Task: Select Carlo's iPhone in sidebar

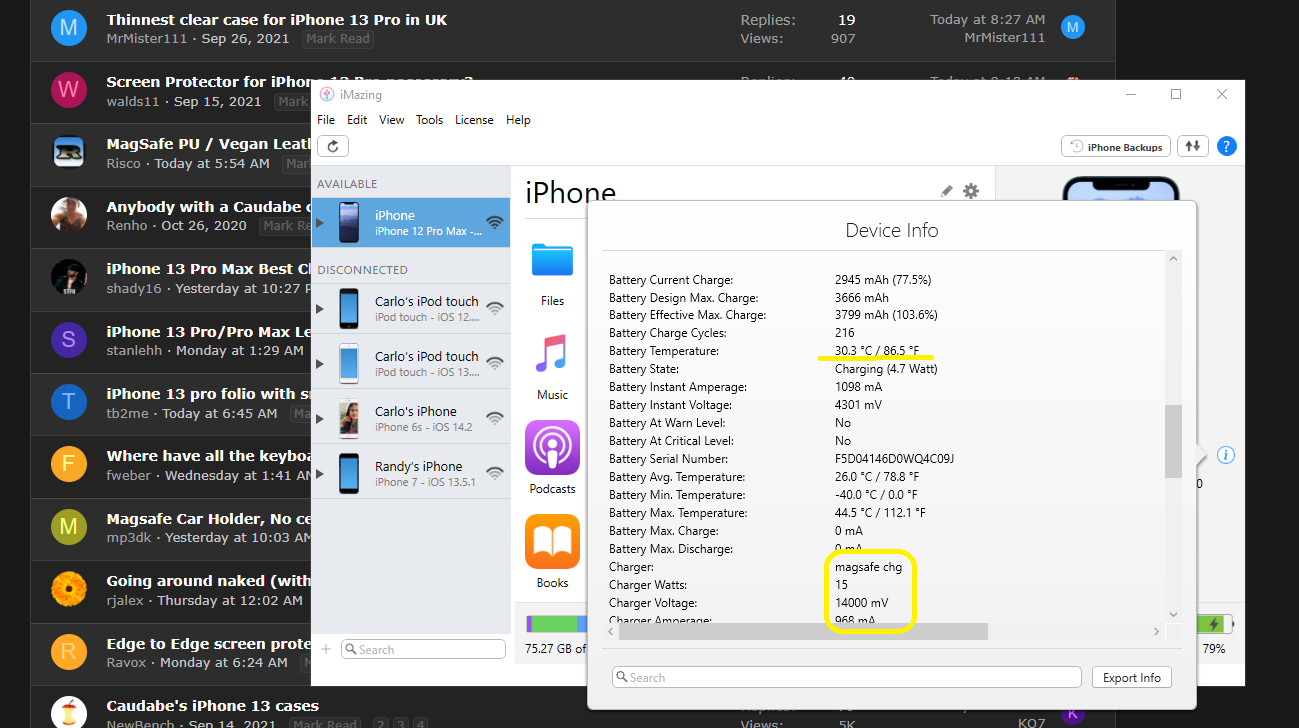Action: [411, 418]
